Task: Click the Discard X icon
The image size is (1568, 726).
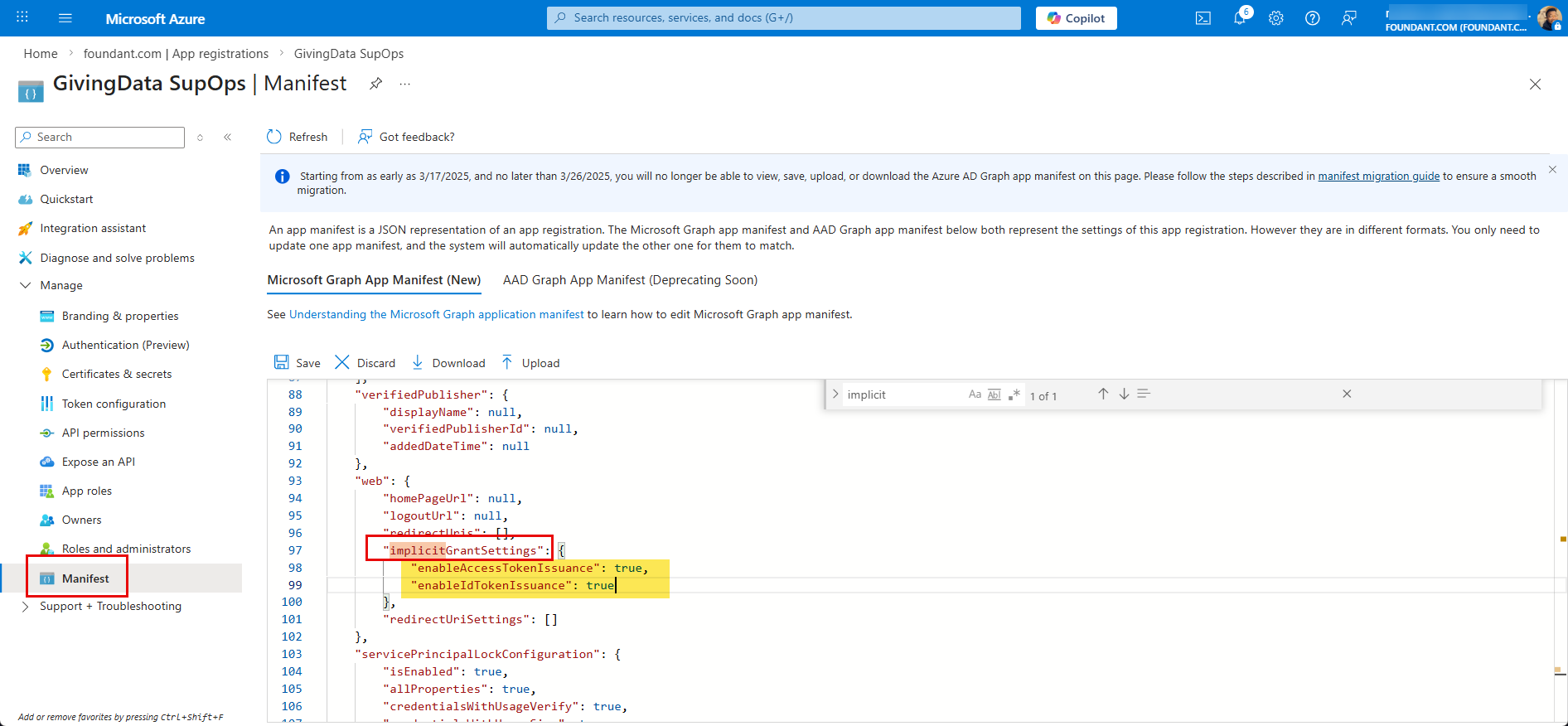Action: (342, 362)
